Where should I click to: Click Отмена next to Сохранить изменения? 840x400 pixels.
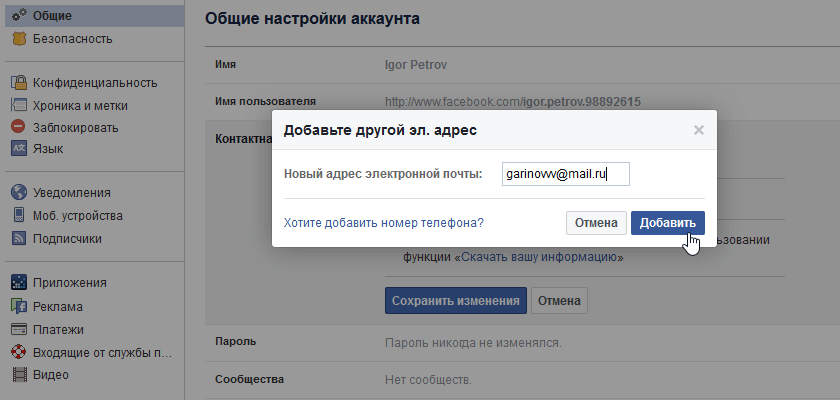559,300
